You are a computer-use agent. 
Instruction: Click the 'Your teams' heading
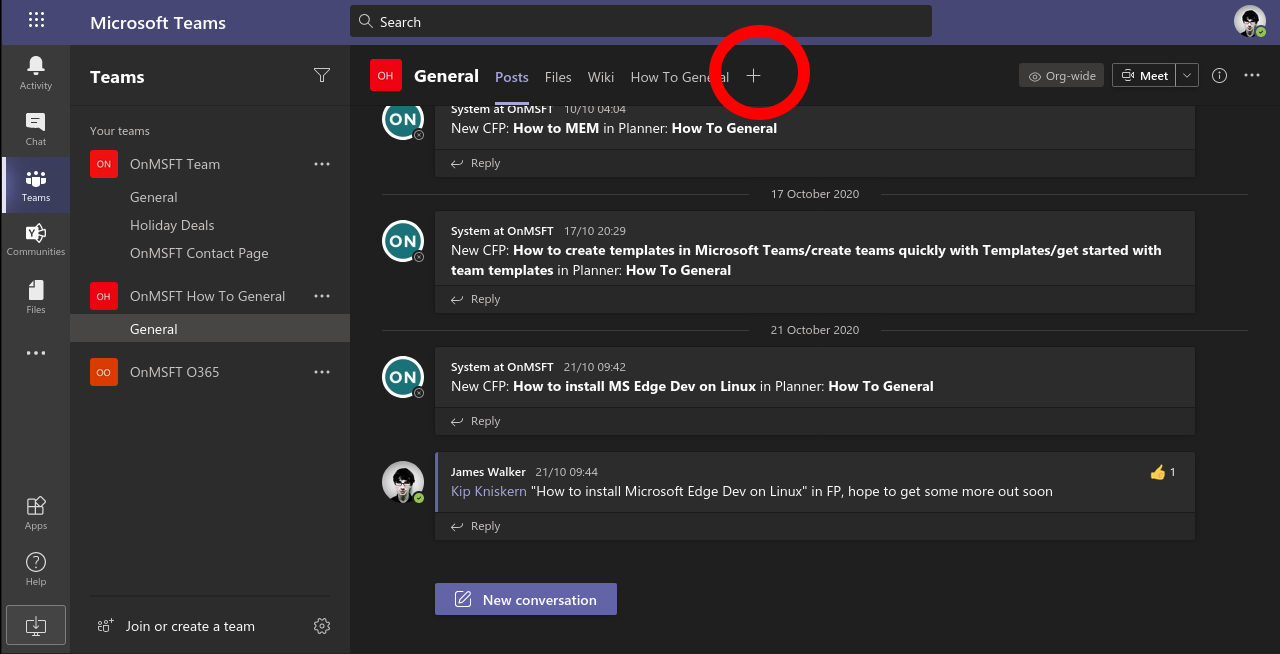tap(120, 131)
